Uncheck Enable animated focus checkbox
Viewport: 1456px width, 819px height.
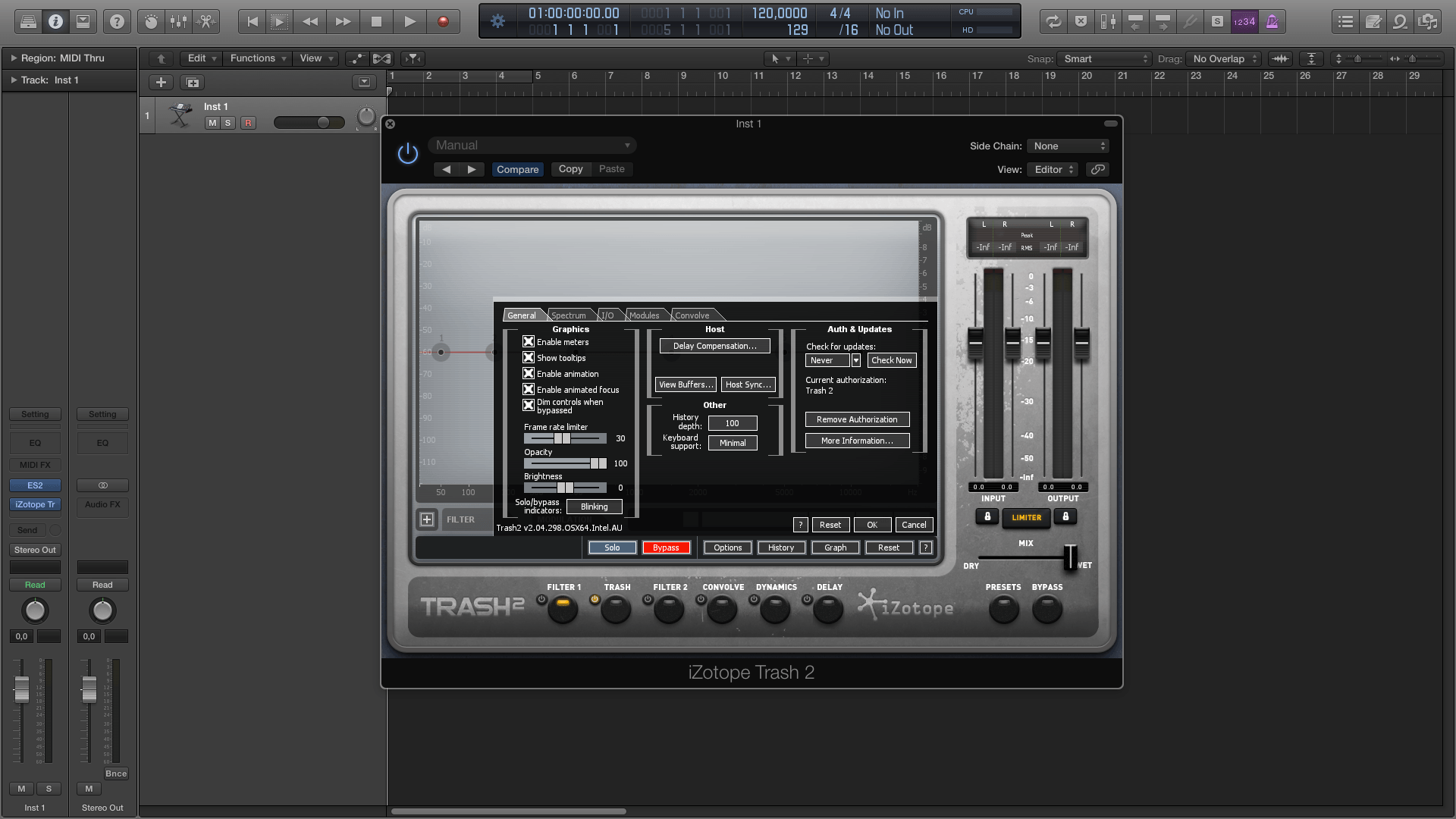529,390
